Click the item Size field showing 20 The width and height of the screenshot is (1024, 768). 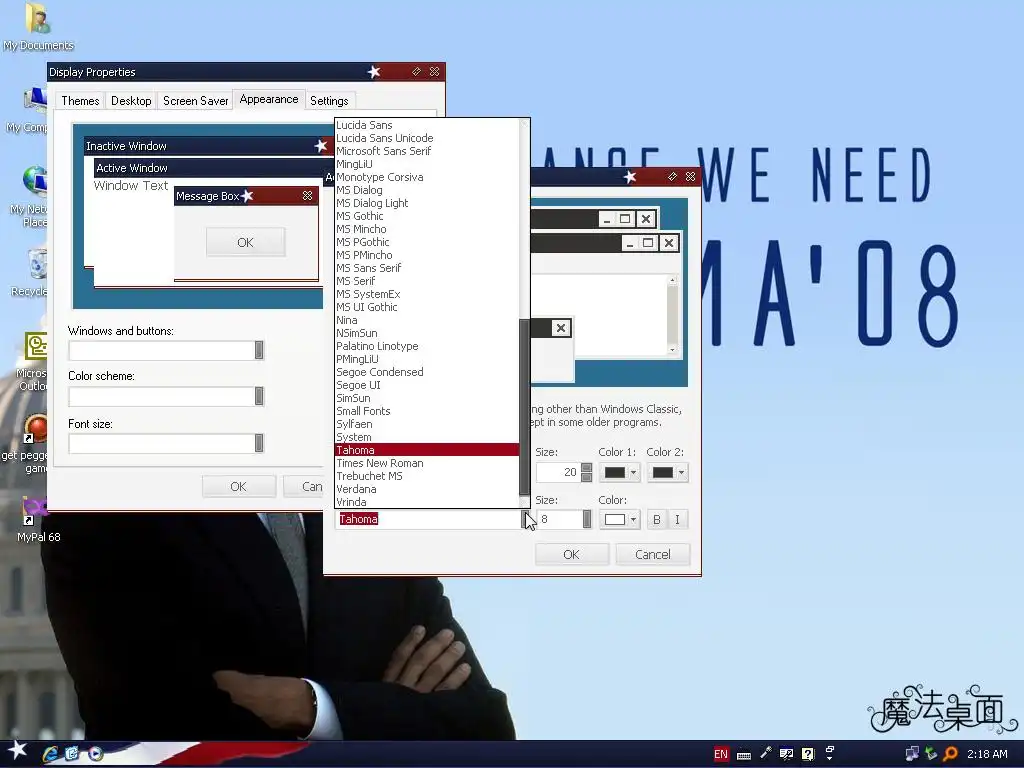(x=558, y=472)
